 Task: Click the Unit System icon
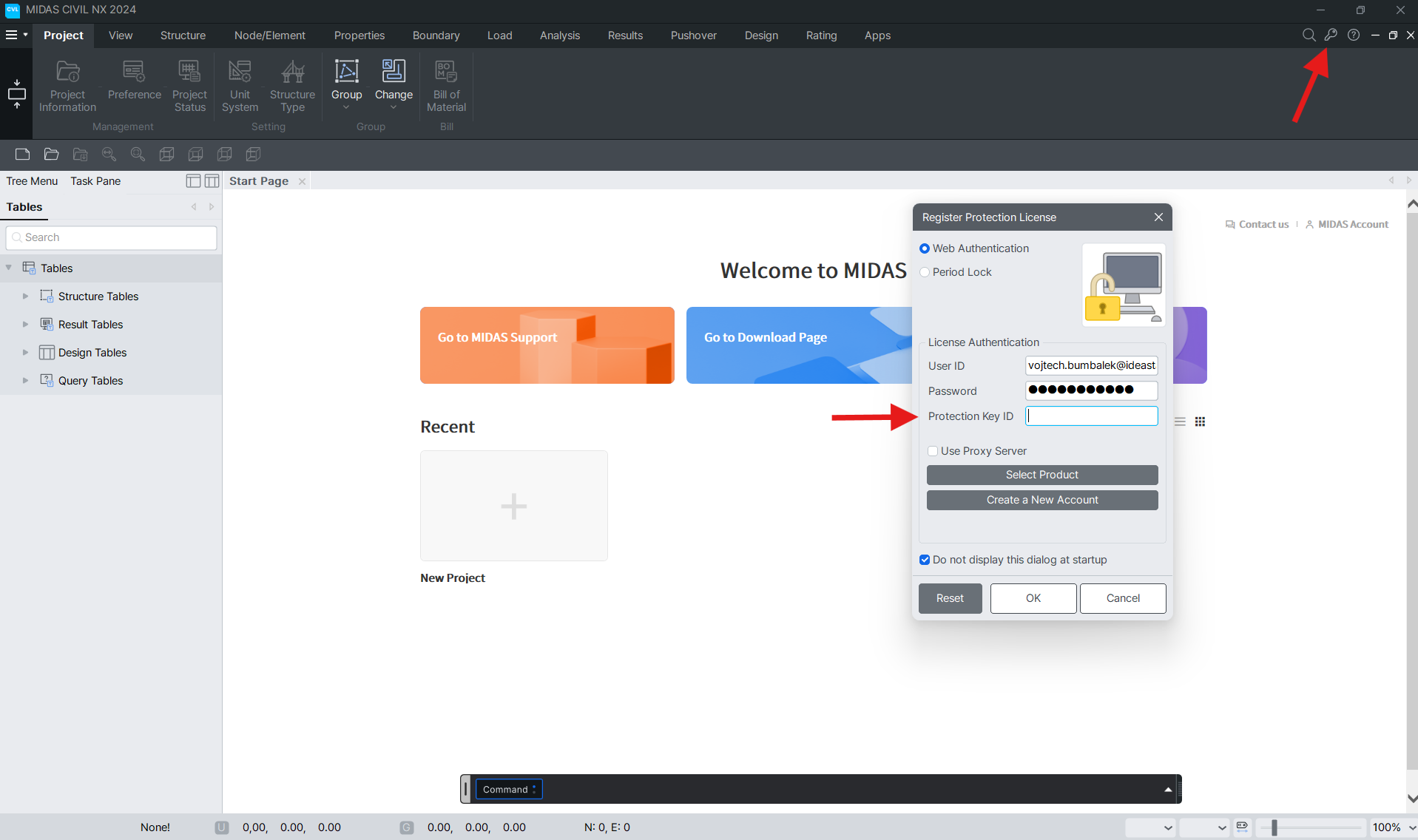coord(240,87)
